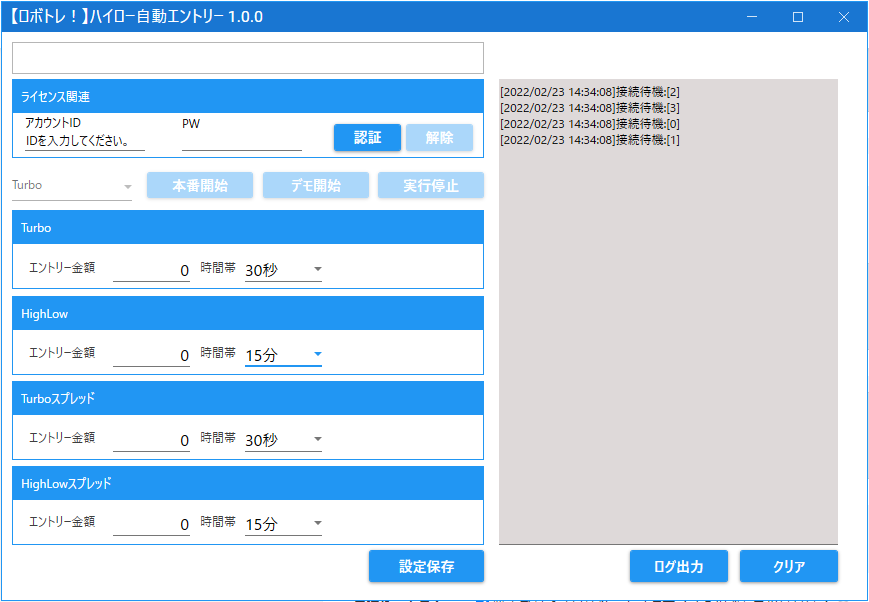869x602 pixels.
Task: Select HighLow エントリー金額 amount field
Action: pos(151,355)
